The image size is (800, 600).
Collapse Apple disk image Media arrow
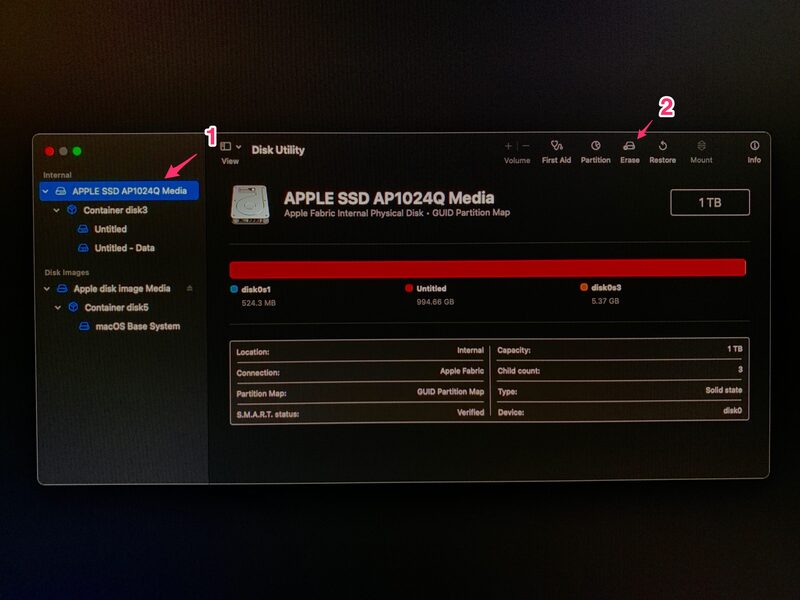(47, 289)
